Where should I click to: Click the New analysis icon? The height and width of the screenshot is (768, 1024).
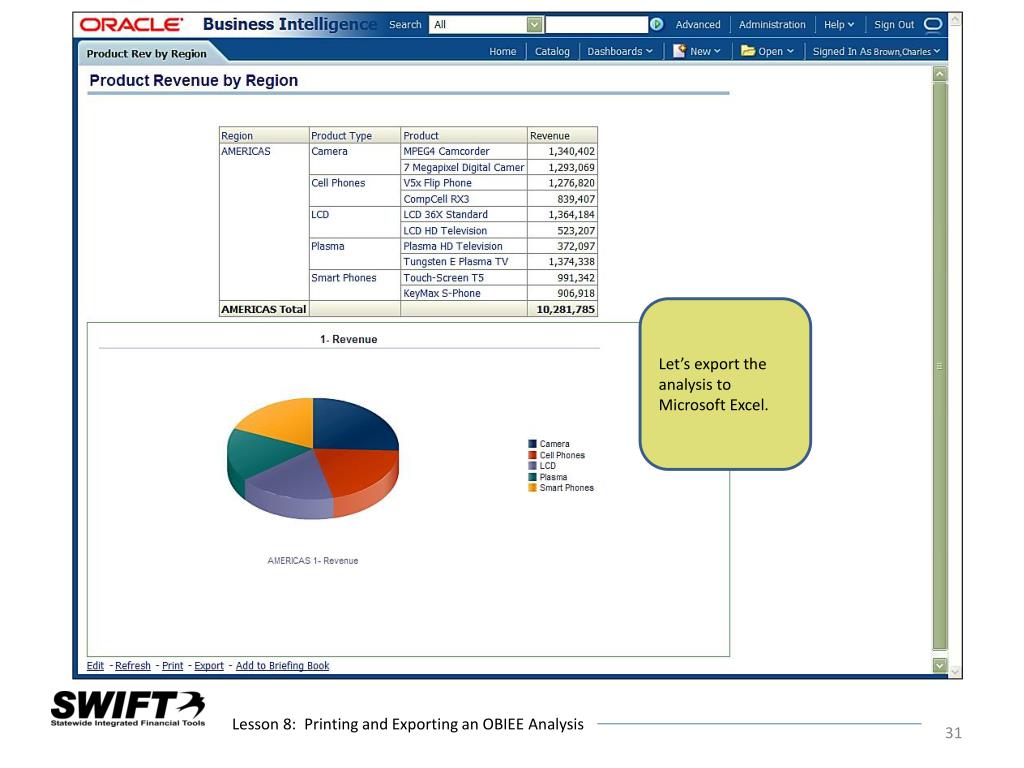679,51
